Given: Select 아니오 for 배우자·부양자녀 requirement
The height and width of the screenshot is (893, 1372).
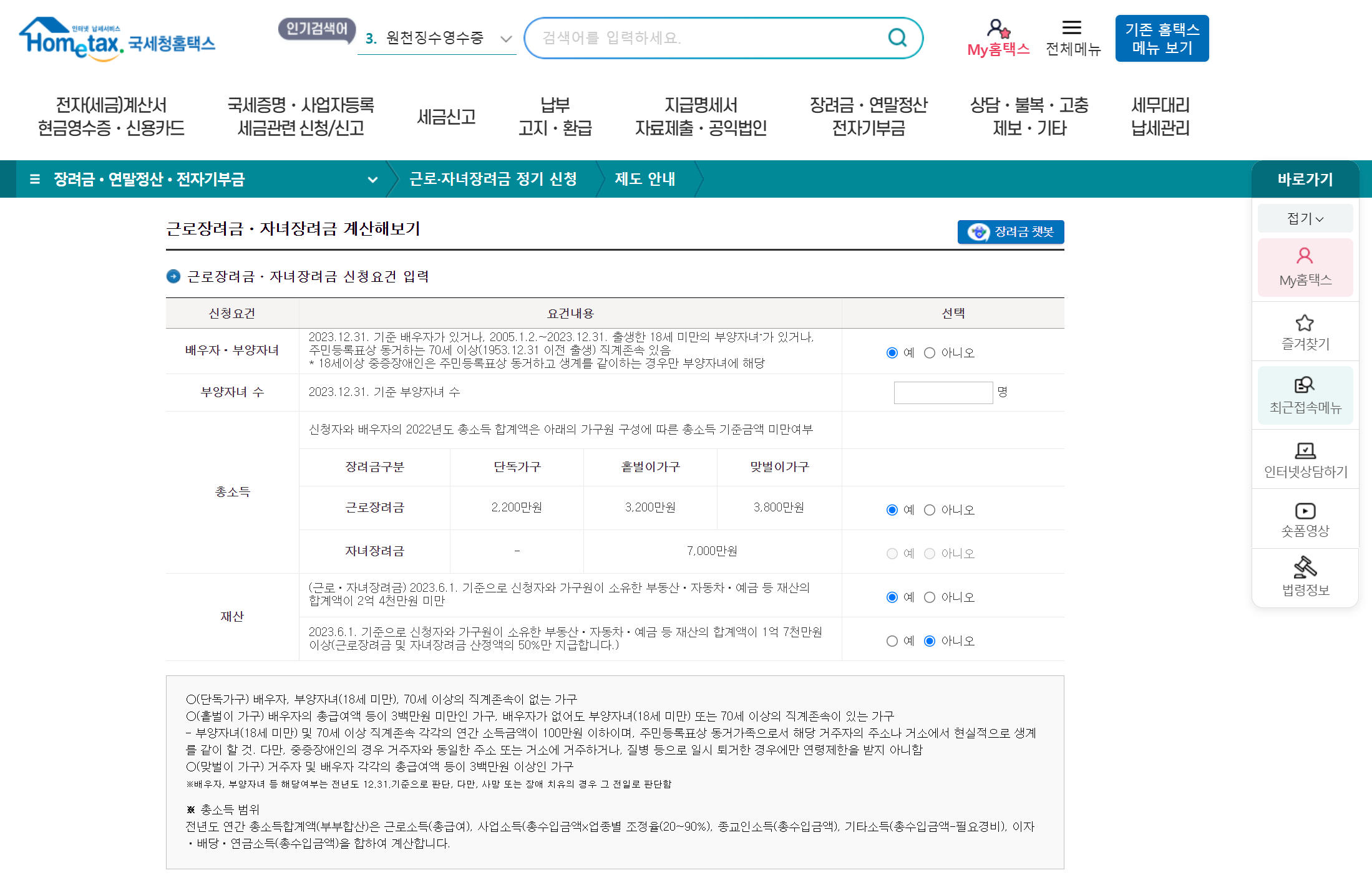Looking at the screenshot, I should click(x=930, y=353).
